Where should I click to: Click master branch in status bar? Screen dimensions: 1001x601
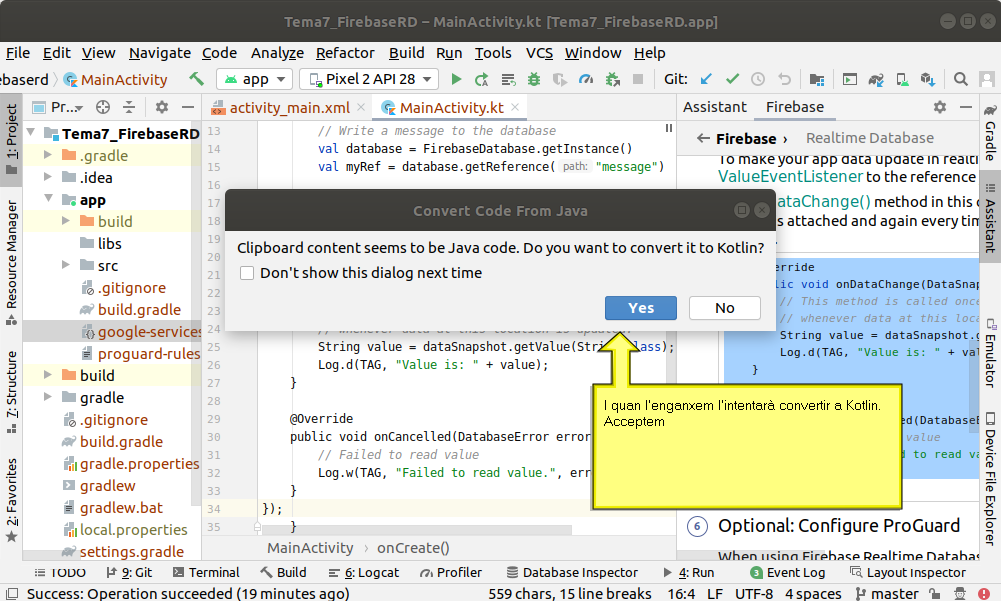click(x=887, y=593)
